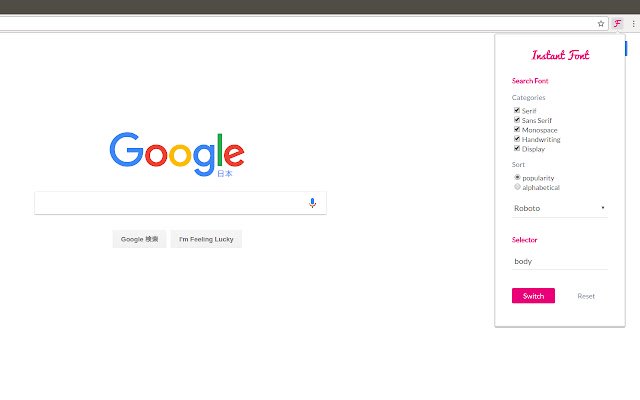Click the Selector heading

pos(524,240)
